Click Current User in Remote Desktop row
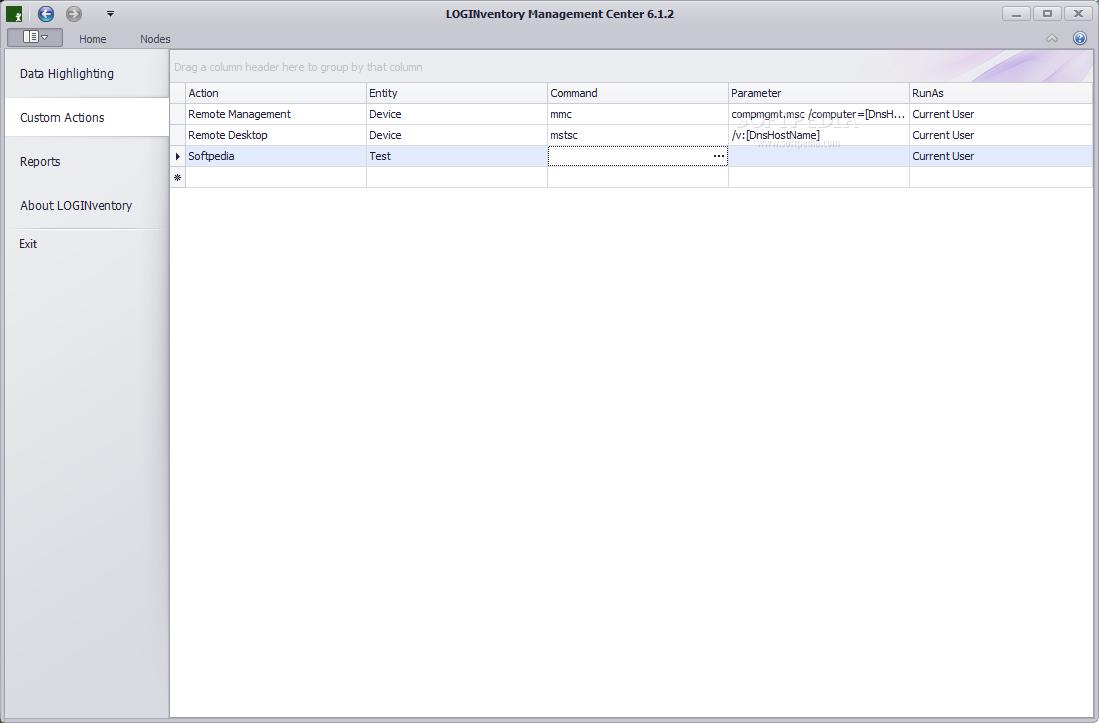 (x=1000, y=135)
